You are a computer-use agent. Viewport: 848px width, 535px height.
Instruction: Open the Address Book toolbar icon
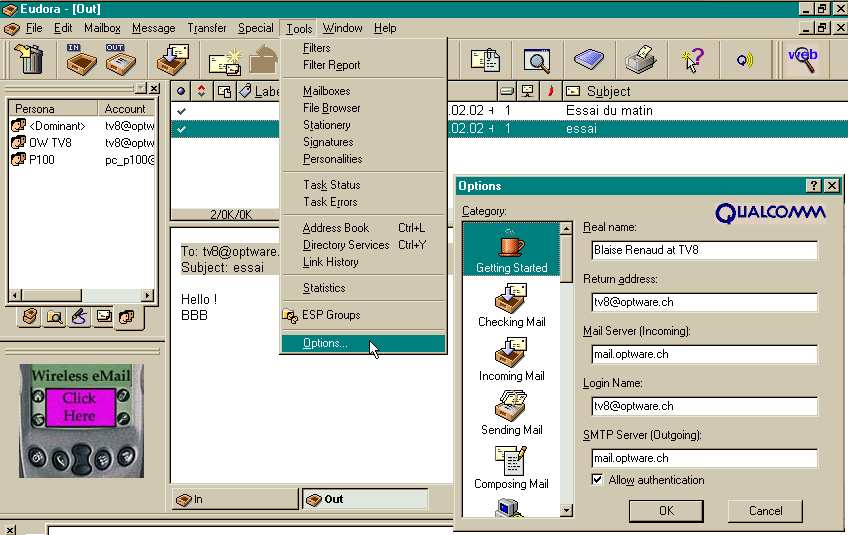(588, 59)
